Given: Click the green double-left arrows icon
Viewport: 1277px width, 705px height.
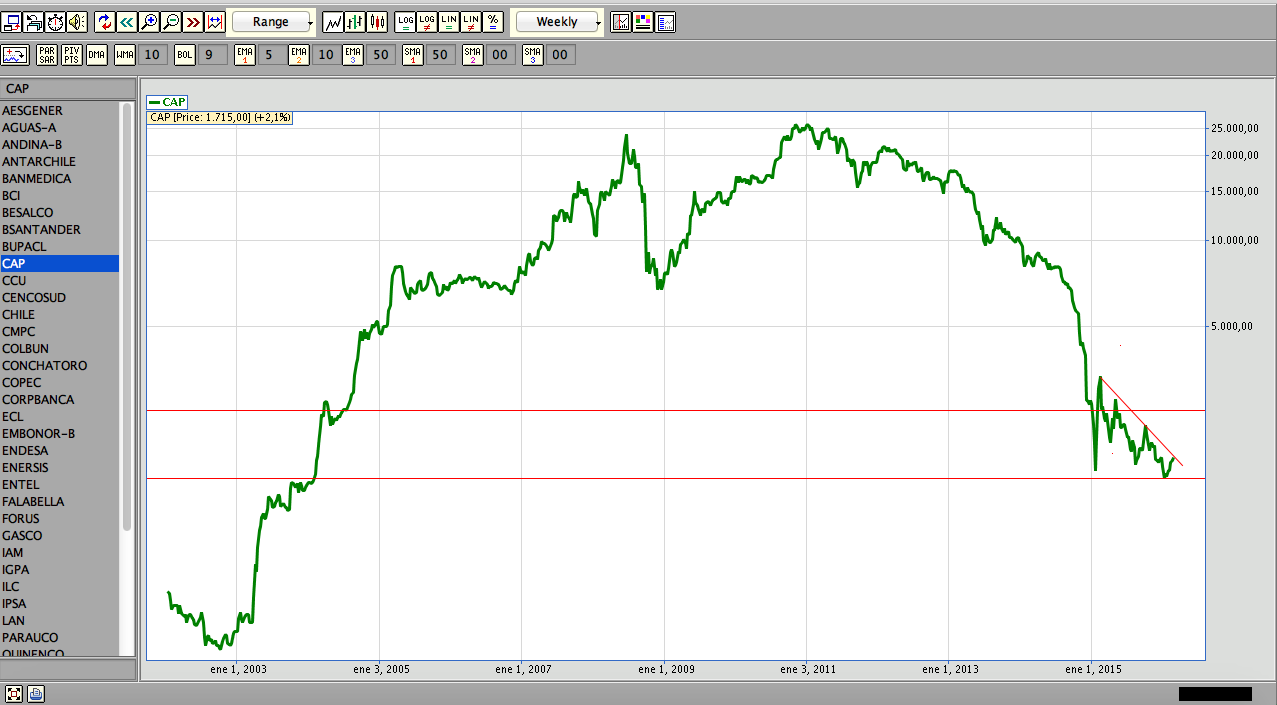Looking at the screenshot, I should (x=127, y=21).
